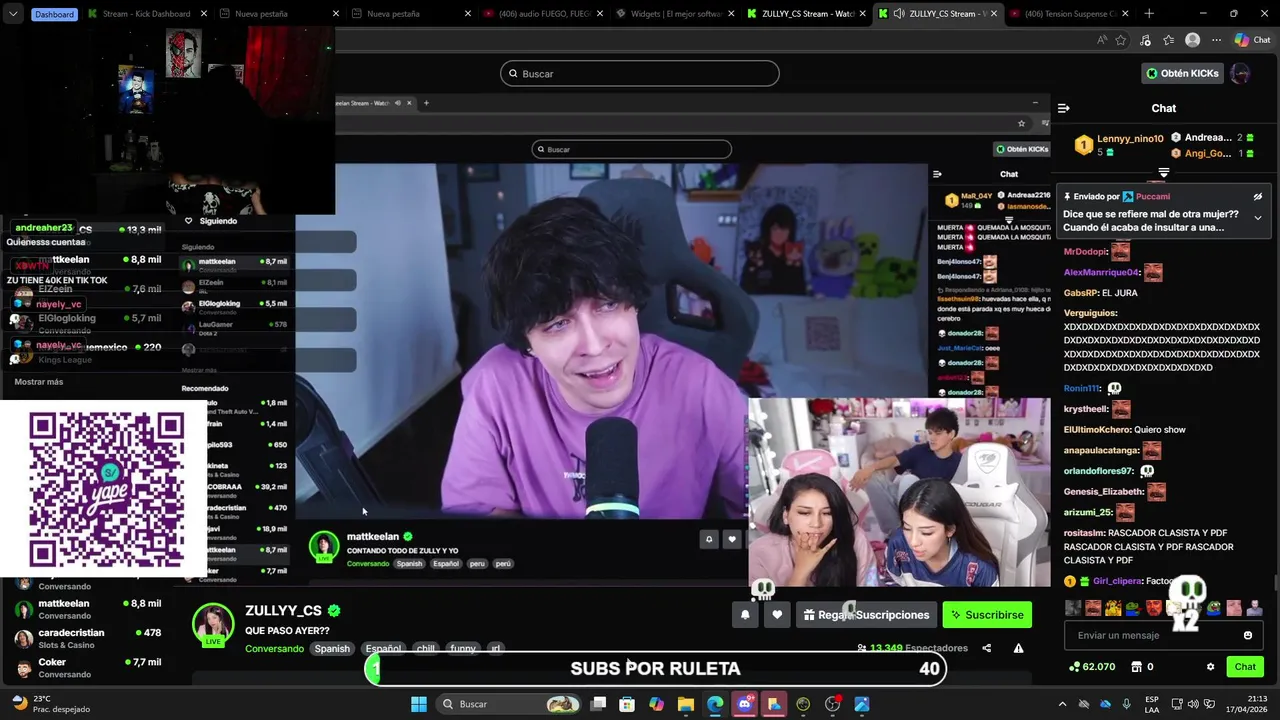
Task: Open the weather widget showing 23°C
Action: tap(52, 704)
